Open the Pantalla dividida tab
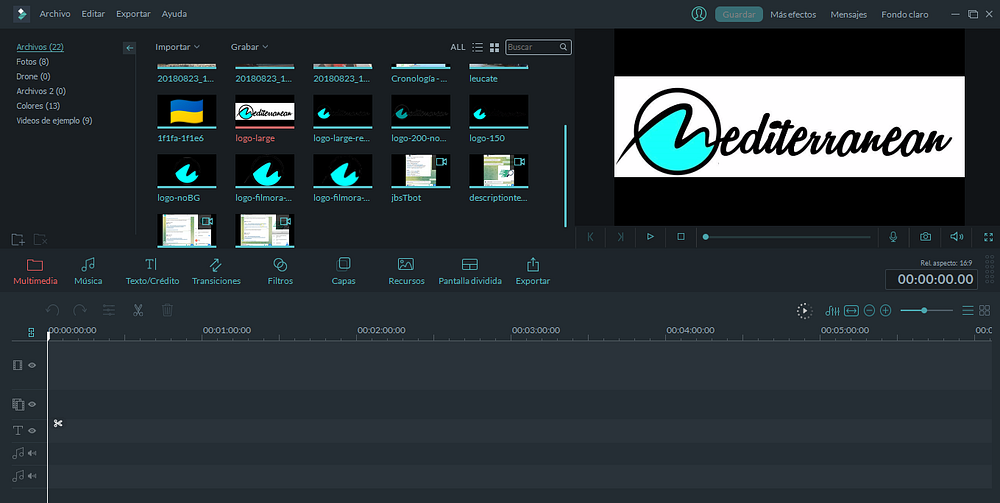Screen dimensions: 1000x503 (x=470, y=272)
